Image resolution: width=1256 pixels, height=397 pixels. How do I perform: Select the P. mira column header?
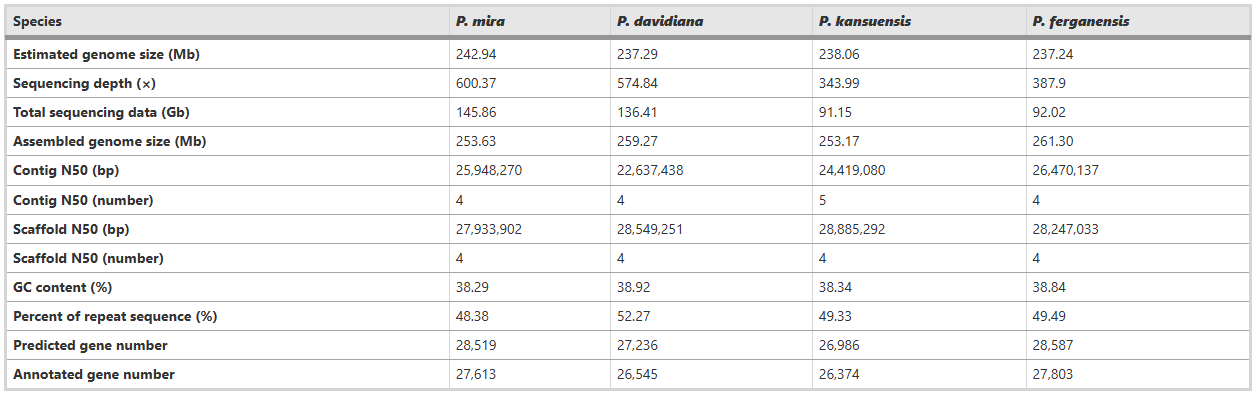click(479, 21)
